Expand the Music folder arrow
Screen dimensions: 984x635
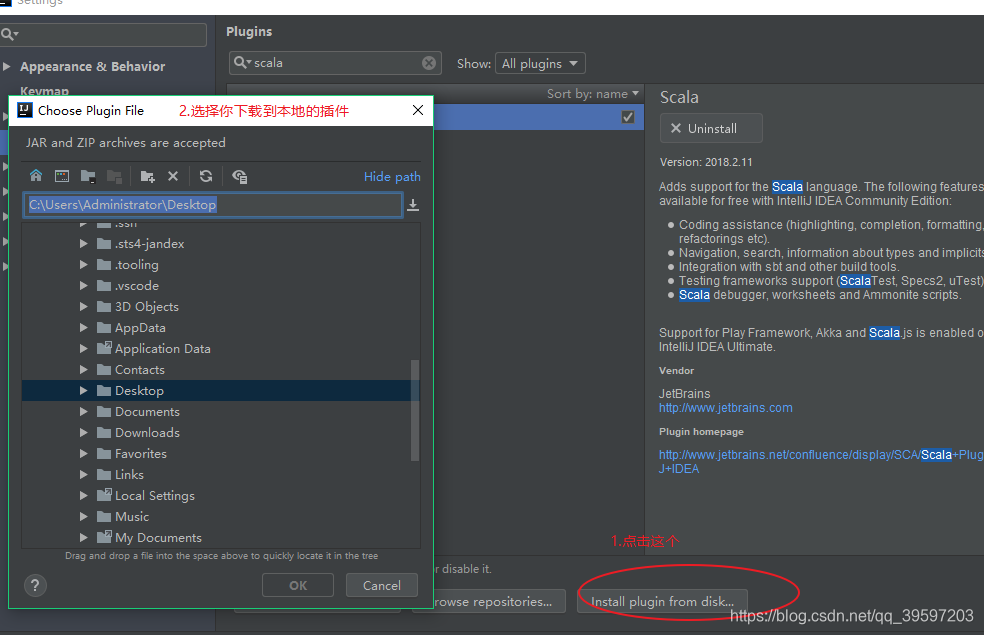[83, 516]
